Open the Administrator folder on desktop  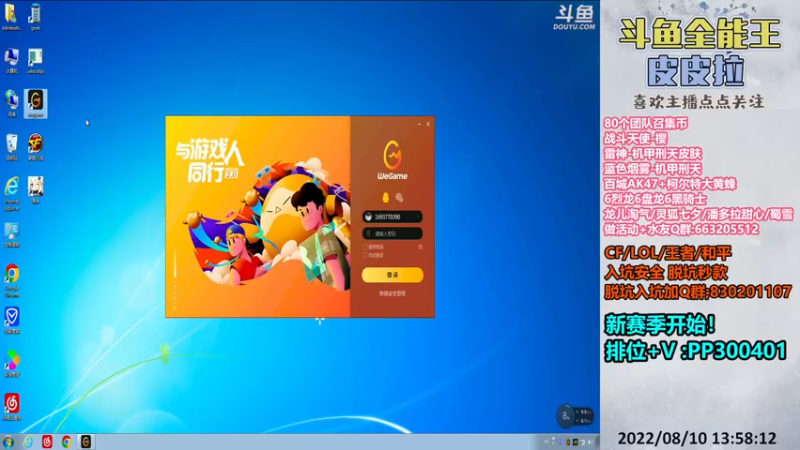pos(11,17)
